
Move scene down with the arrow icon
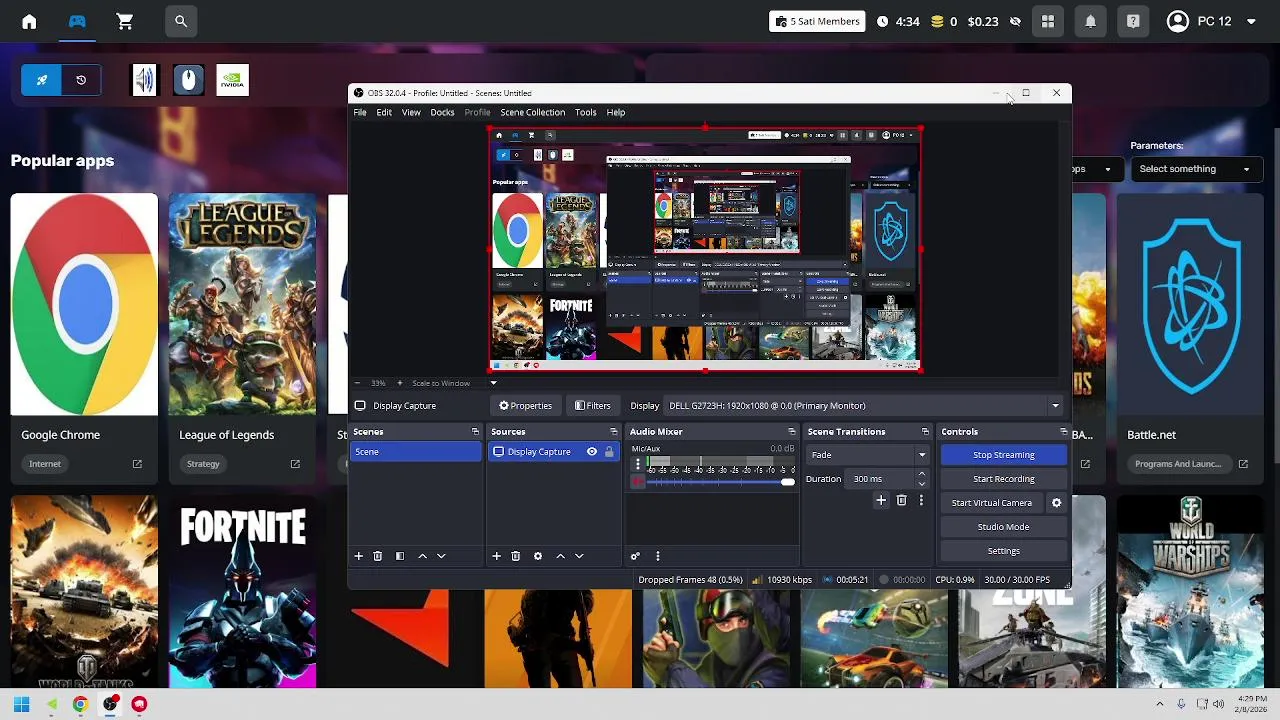(441, 556)
